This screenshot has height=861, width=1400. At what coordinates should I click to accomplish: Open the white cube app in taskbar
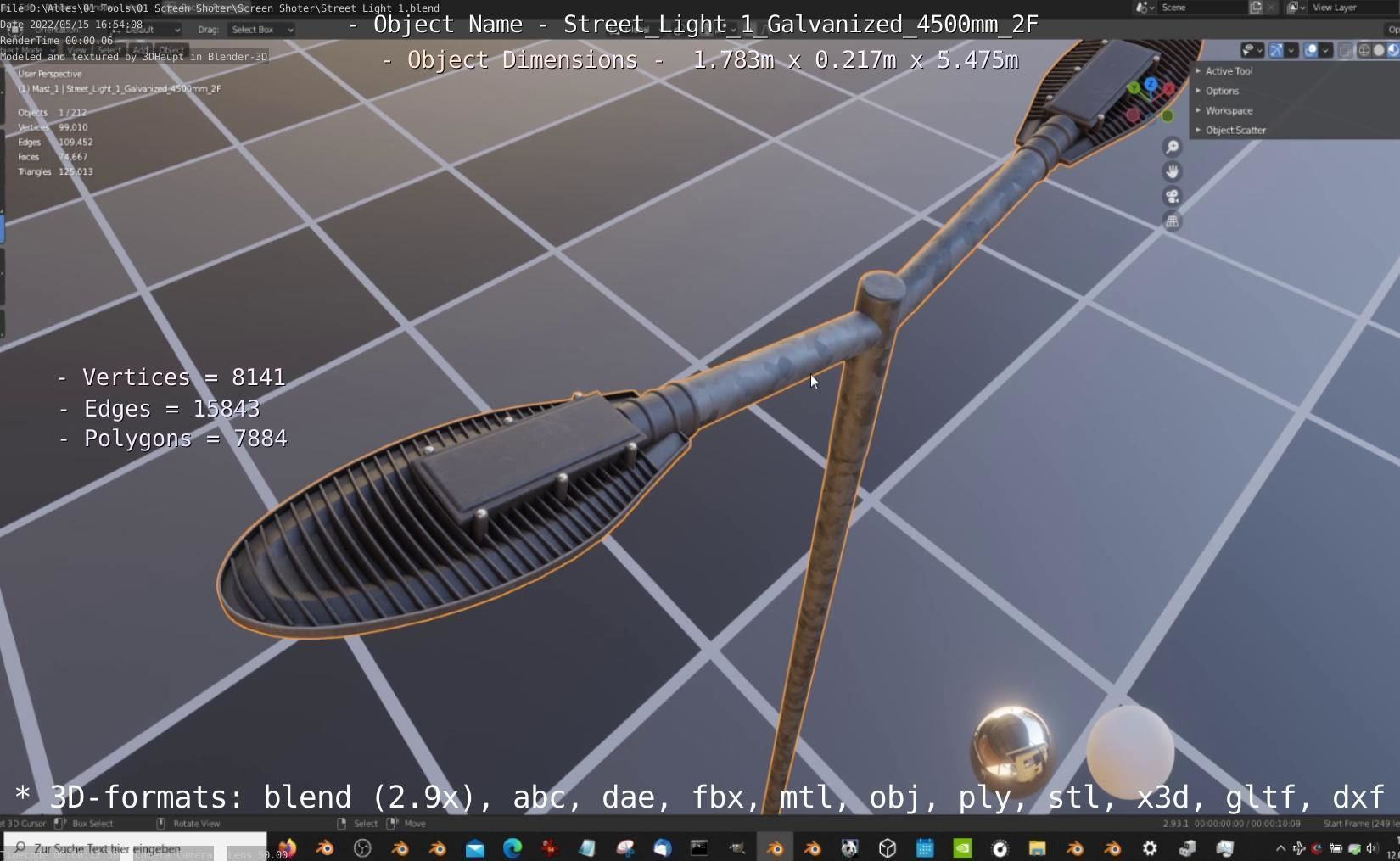(x=888, y=848)
